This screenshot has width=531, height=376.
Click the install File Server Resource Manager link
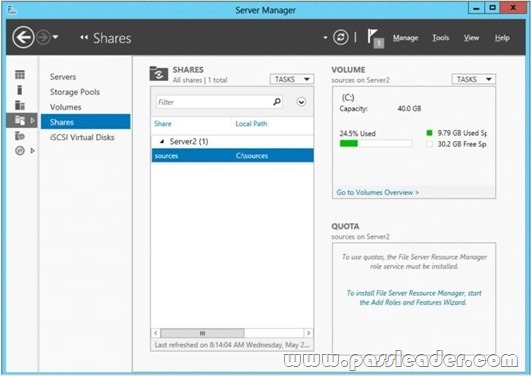413,298
